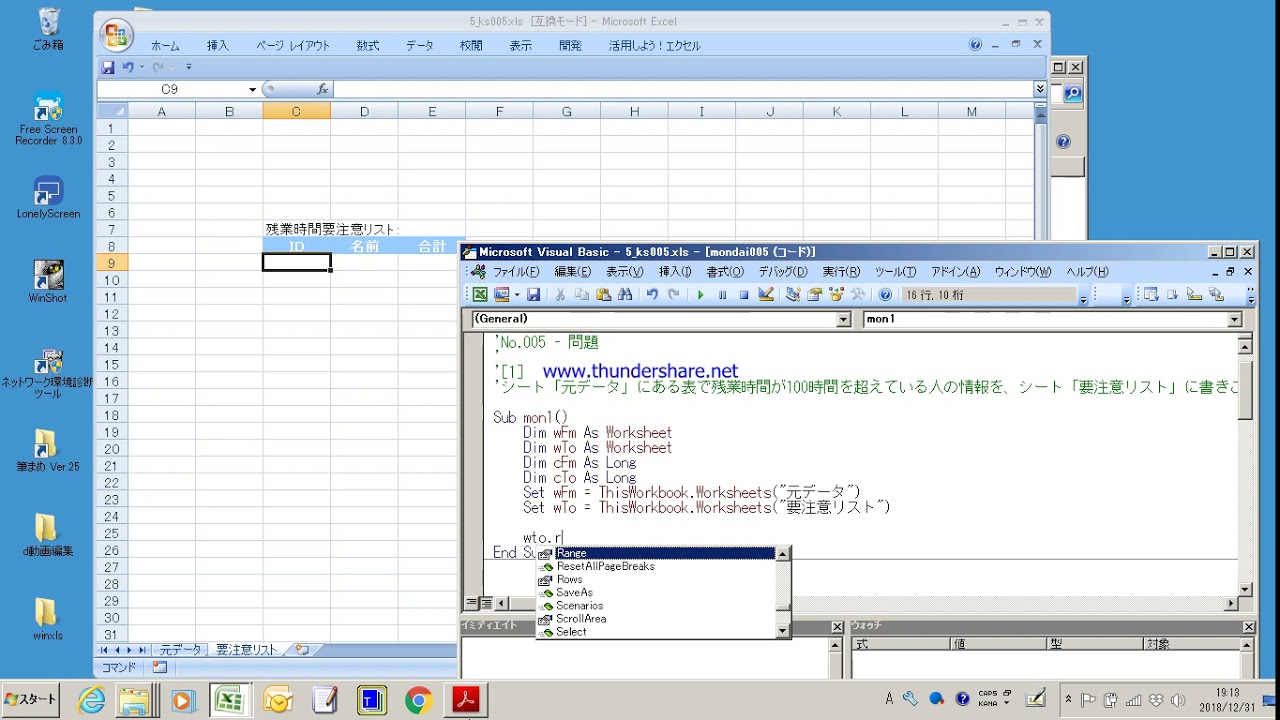Switch to Excel via the View Microsoft Excel icon

pyautogui.click(x=480, y=295)
